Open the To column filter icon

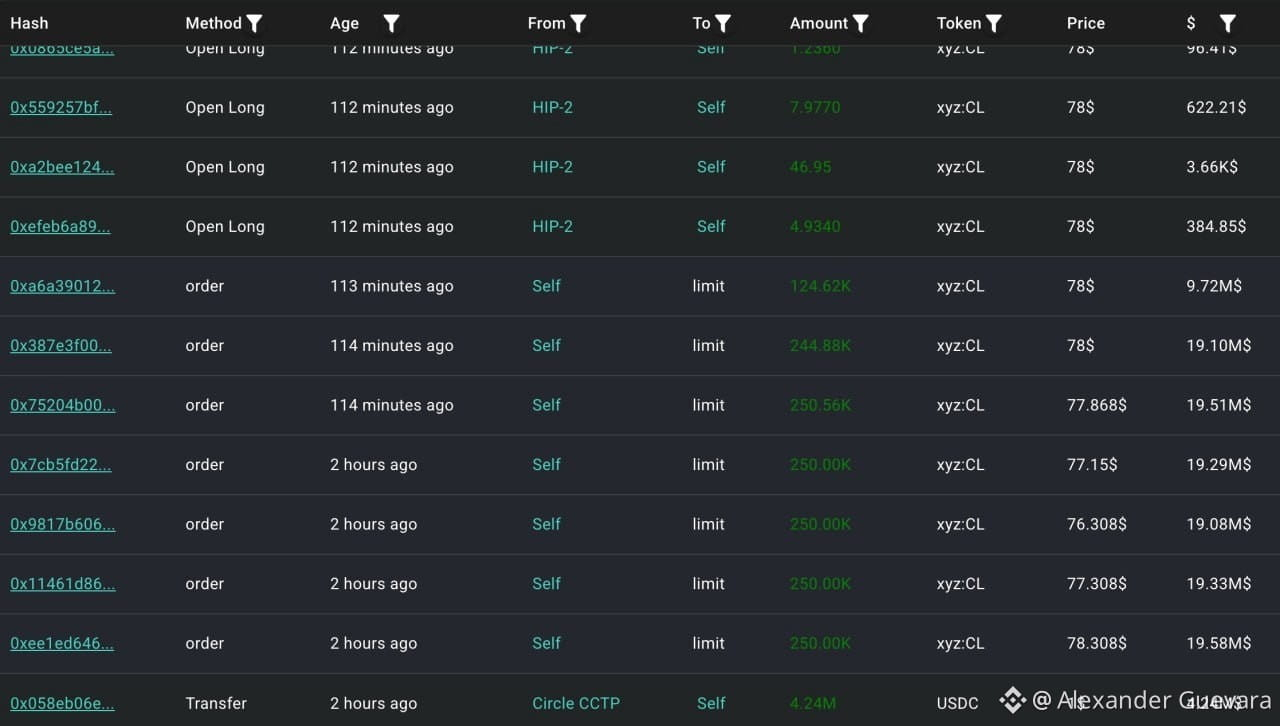click(723, 23)
